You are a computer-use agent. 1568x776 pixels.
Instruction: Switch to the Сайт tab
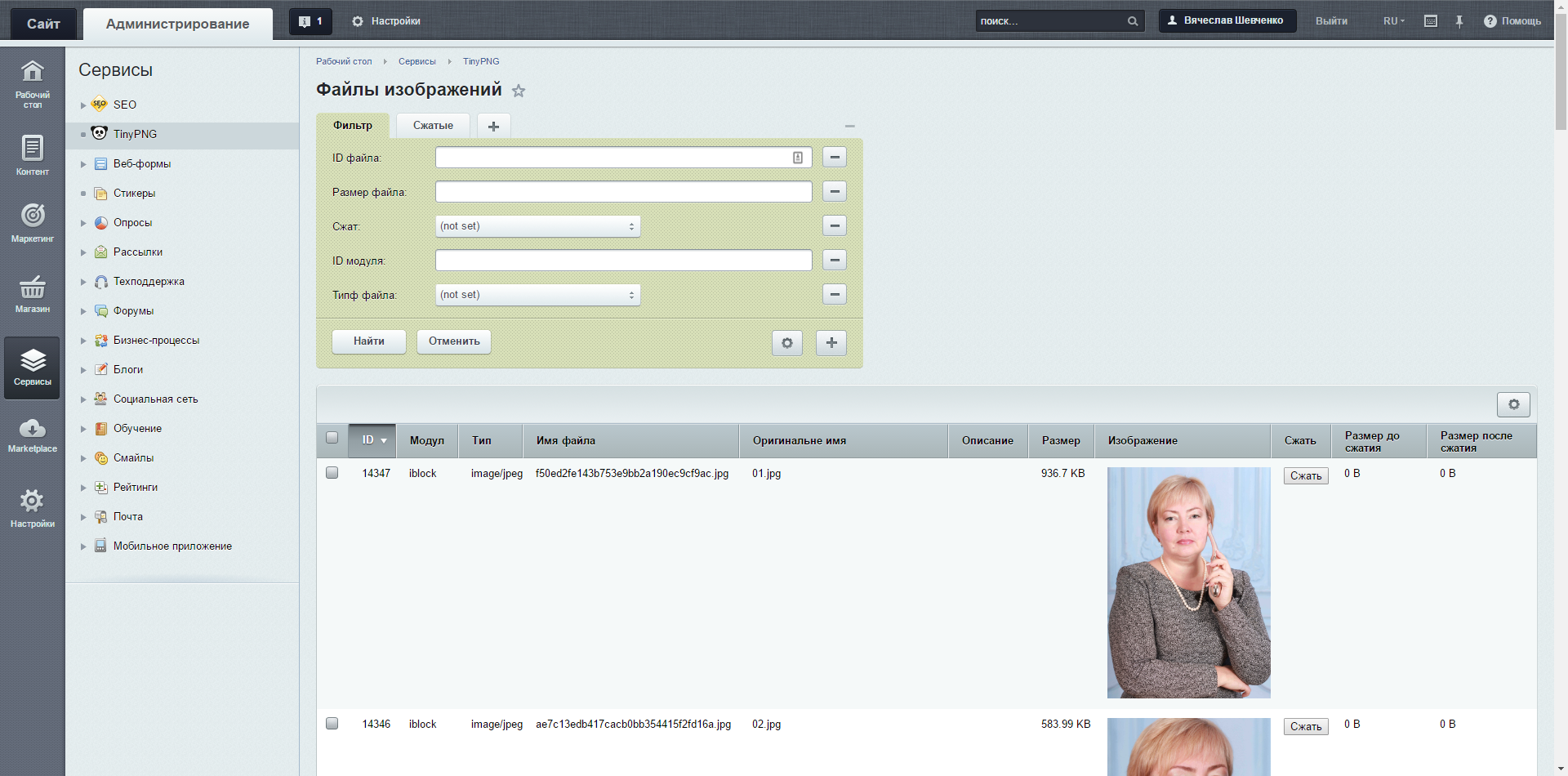point(43,24)
